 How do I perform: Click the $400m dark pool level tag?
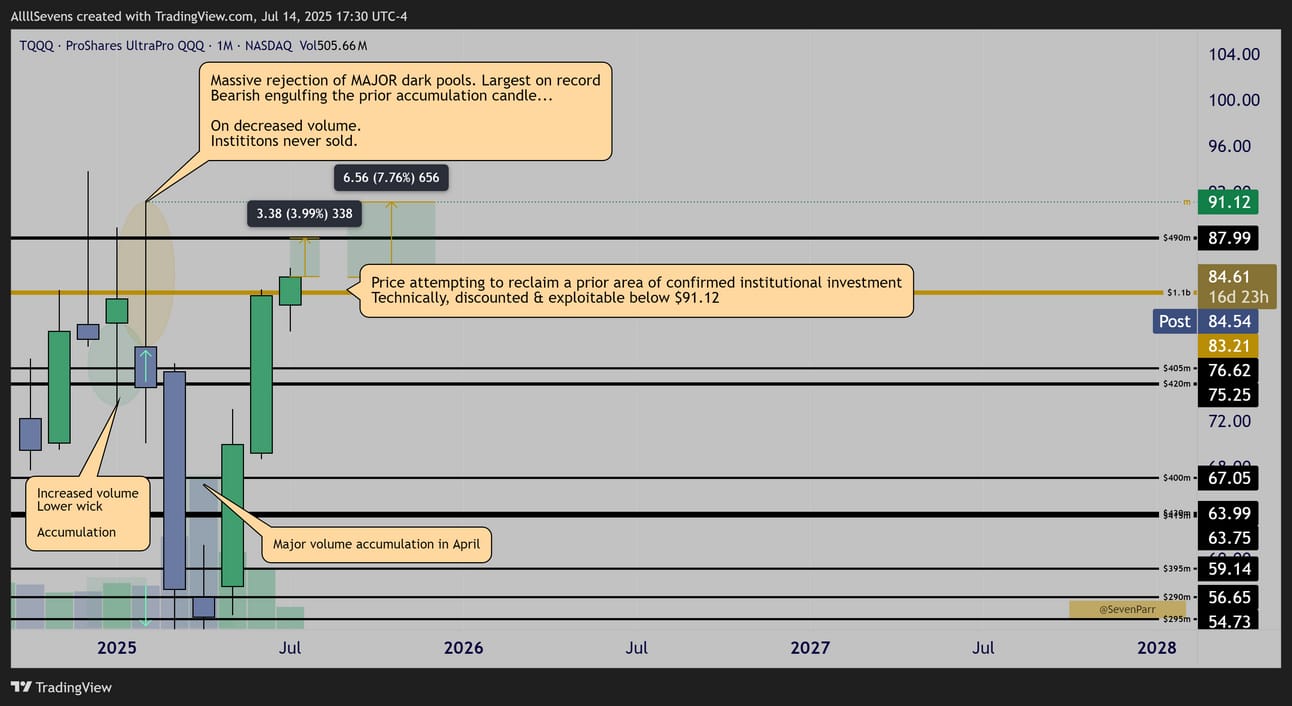pyautogui.click(x=1176, y=478)
